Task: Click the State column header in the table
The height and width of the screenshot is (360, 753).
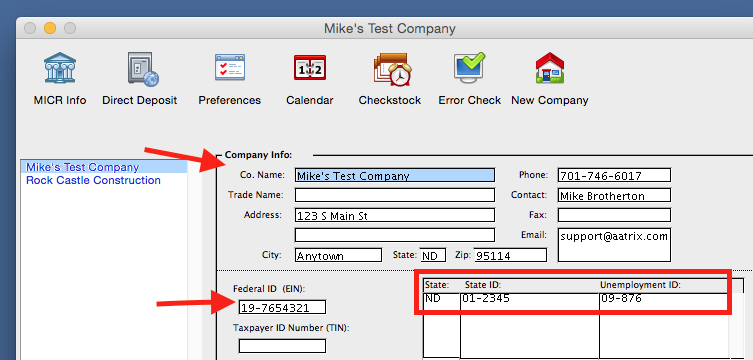Action: coord(437,285)
